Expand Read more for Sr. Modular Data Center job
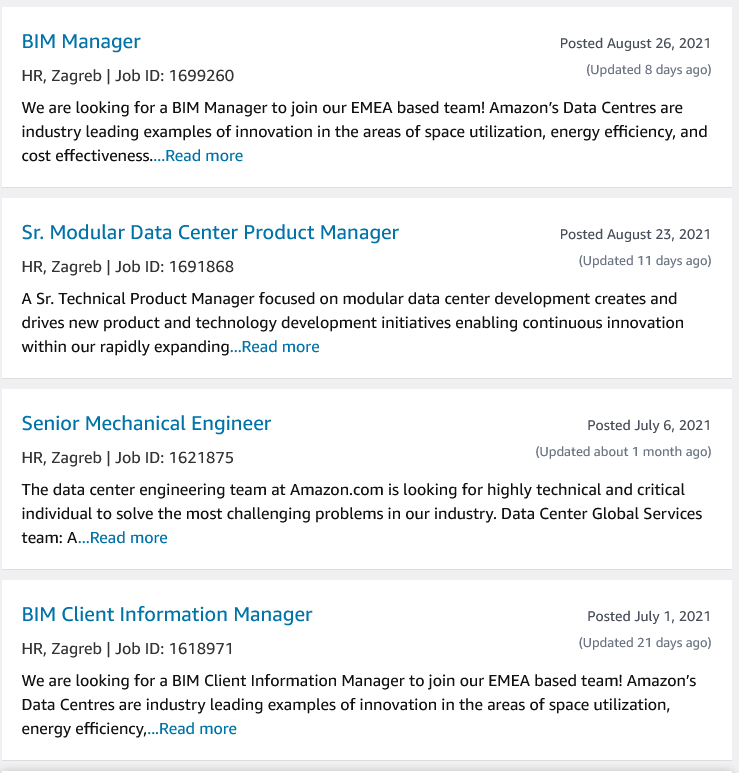Screen dimensions: 739x773 point(280,347)
